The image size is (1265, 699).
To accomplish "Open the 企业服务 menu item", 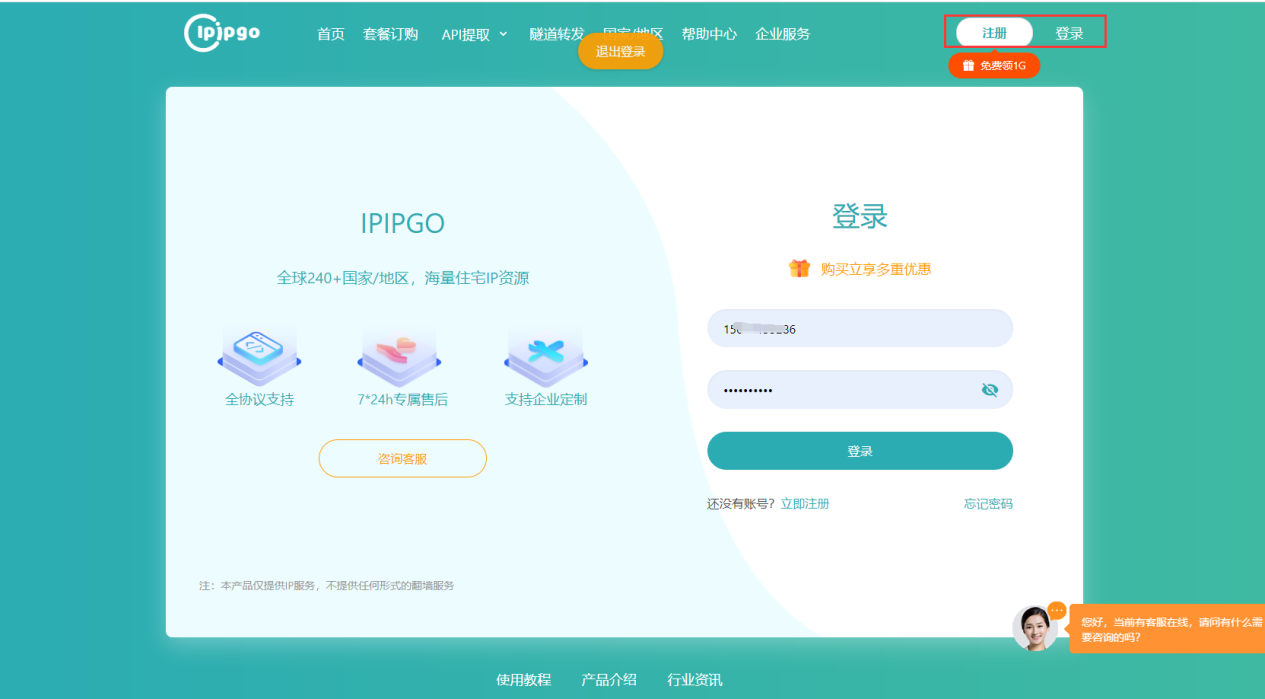I will pyautogui.click(x=783, y=34).
